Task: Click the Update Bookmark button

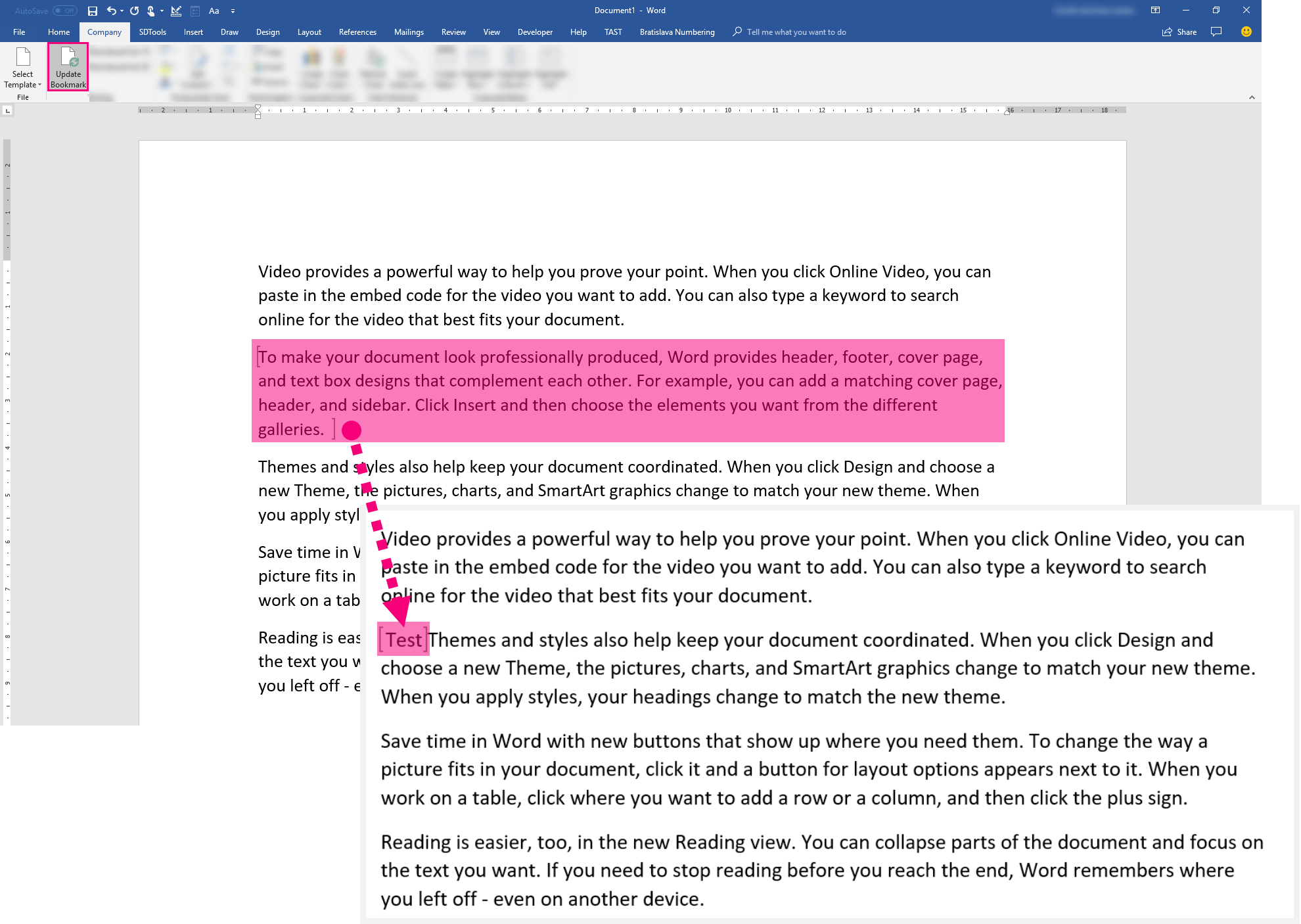Action: pos(68,67)
